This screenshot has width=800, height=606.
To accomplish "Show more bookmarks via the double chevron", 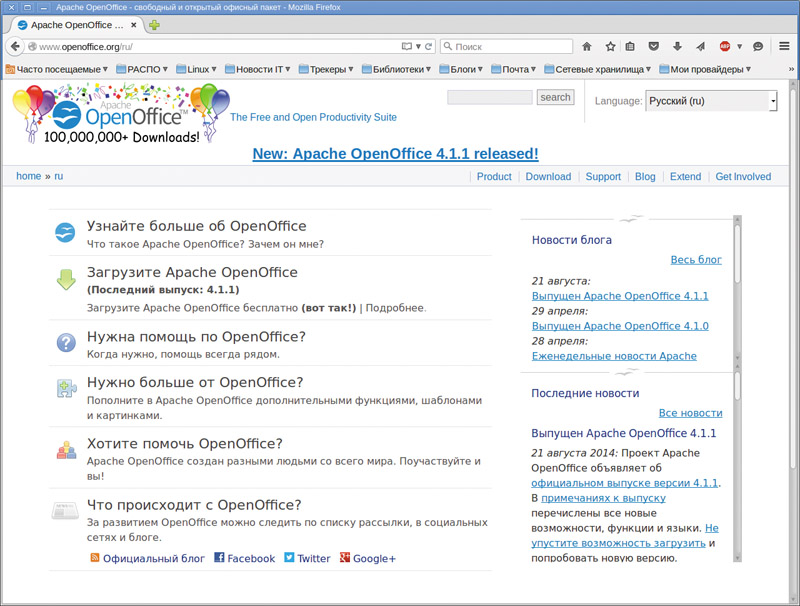I will (x=791, y=69).
